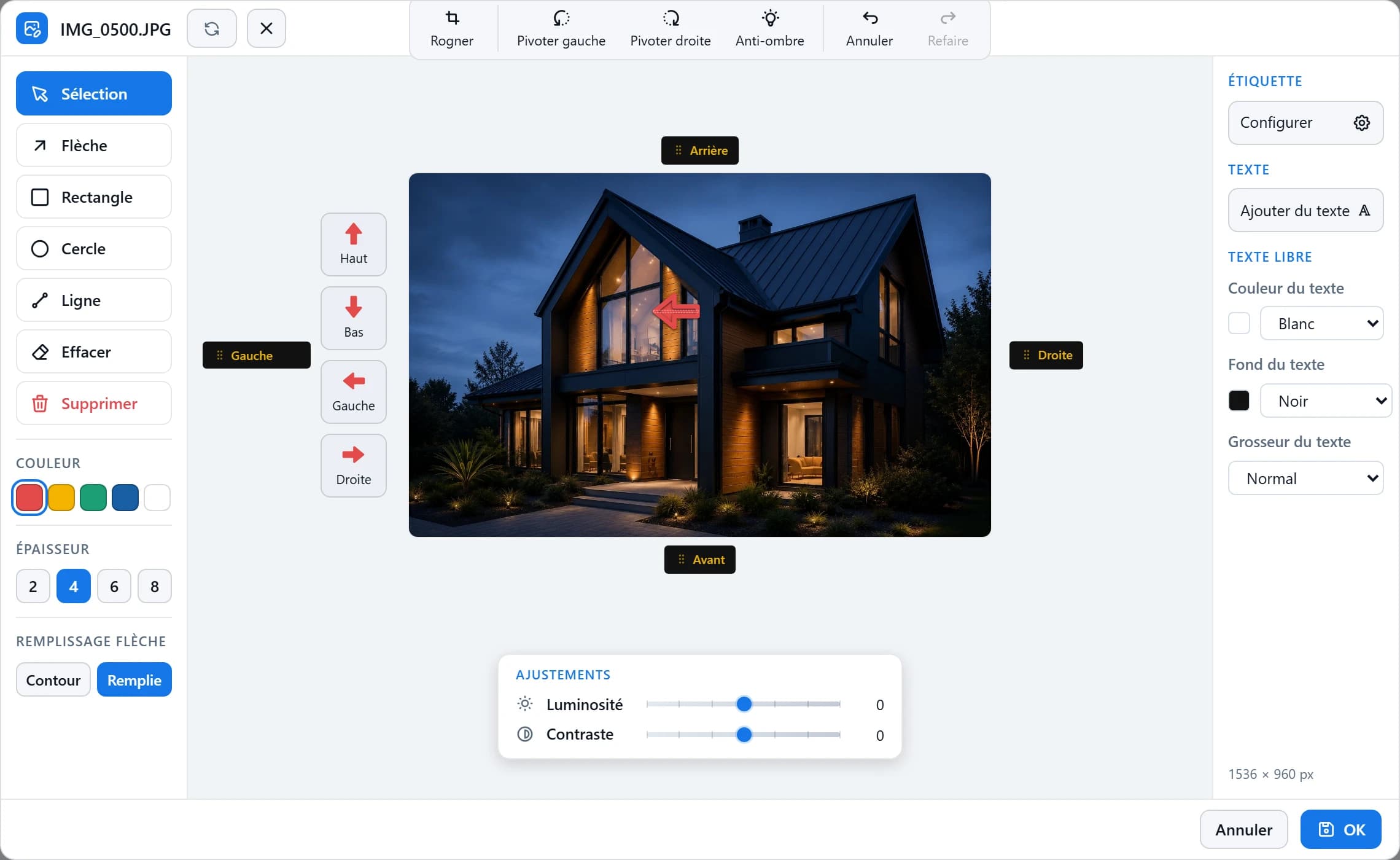Image resolution: width=1400 pixels, height=860 pixels.
Task: Set thickness to 4
Action: (x=74, y=586)
